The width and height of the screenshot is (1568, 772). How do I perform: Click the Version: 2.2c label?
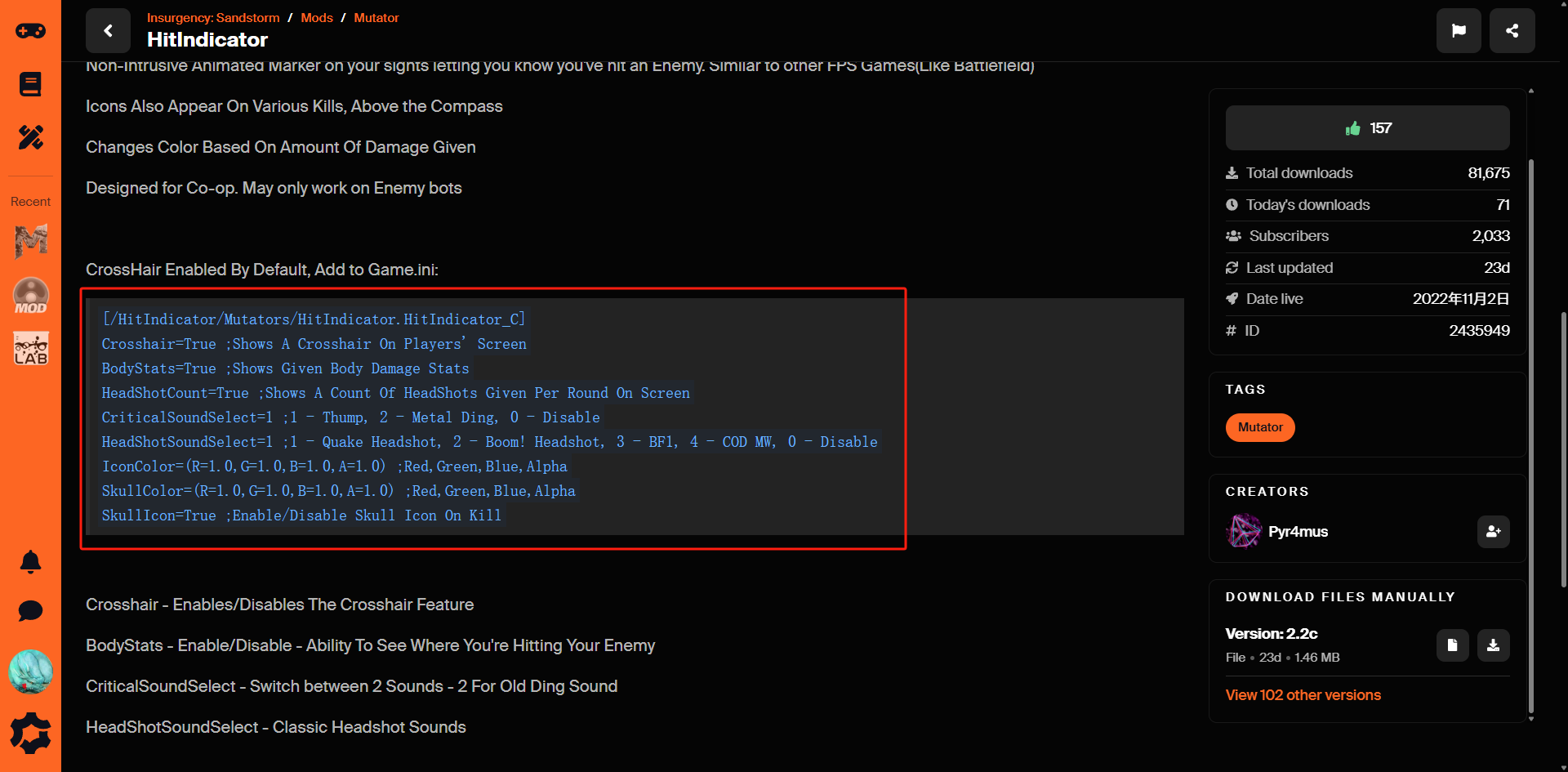(x=1272, y=634)
